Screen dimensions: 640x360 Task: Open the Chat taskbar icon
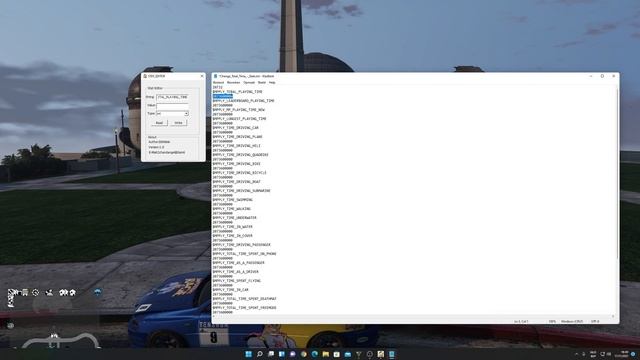pyautogui.click(x=293, y=354)
